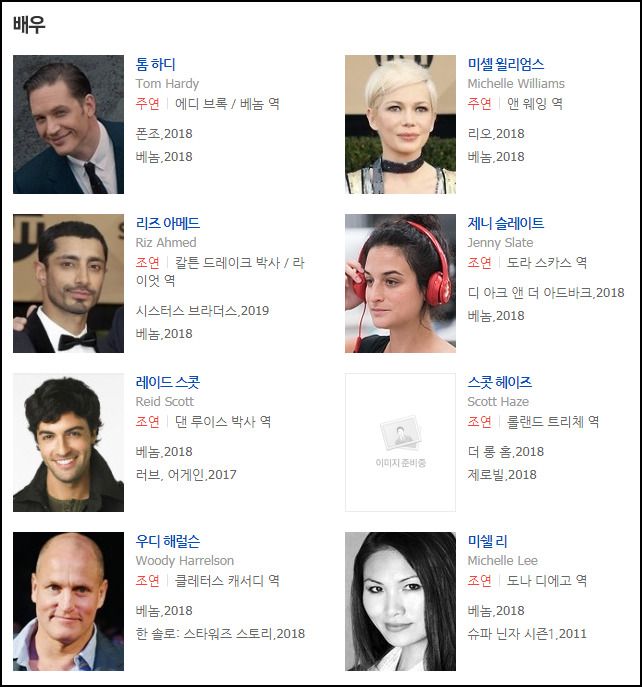
Task: Open Woody Harrelson's profile photo
Action: [68, 602]
